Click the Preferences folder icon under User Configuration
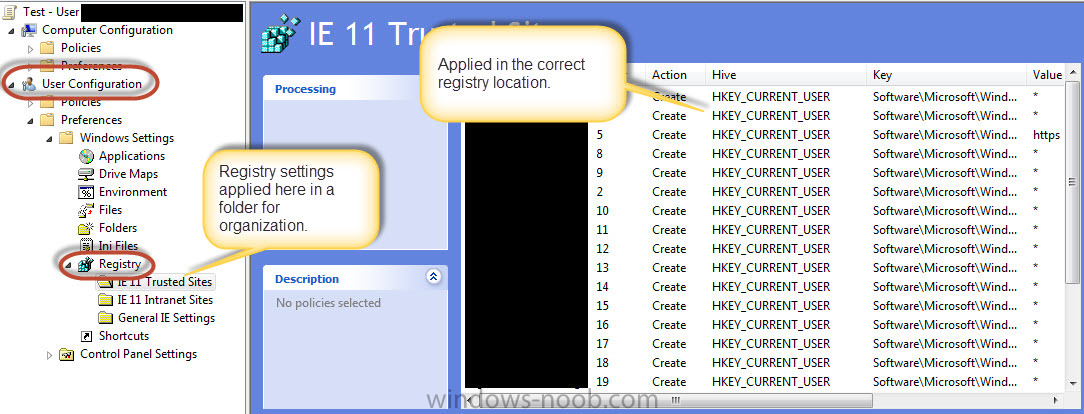Image resolution: width=1084 pixels, height=414 pixels. pos(47,120)
